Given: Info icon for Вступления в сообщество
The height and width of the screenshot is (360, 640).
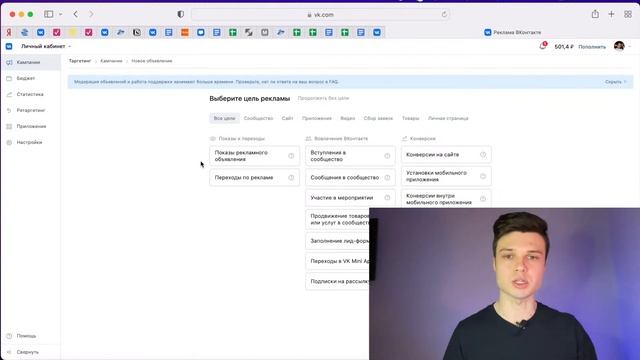Looking at the screenshot, I should click(x=387, y=156).
